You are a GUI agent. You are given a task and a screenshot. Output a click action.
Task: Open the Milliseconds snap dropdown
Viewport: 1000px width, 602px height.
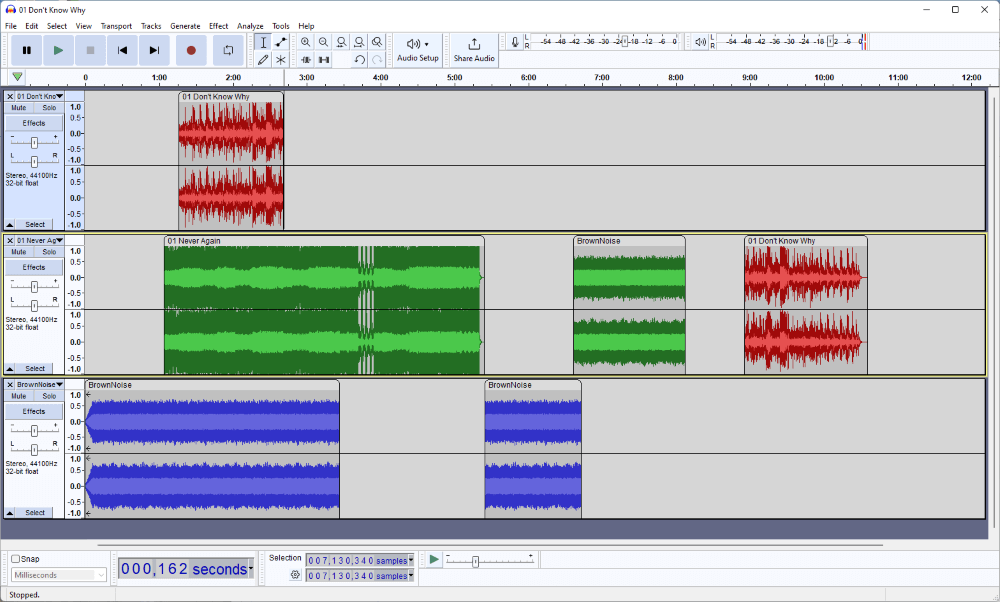58,575
